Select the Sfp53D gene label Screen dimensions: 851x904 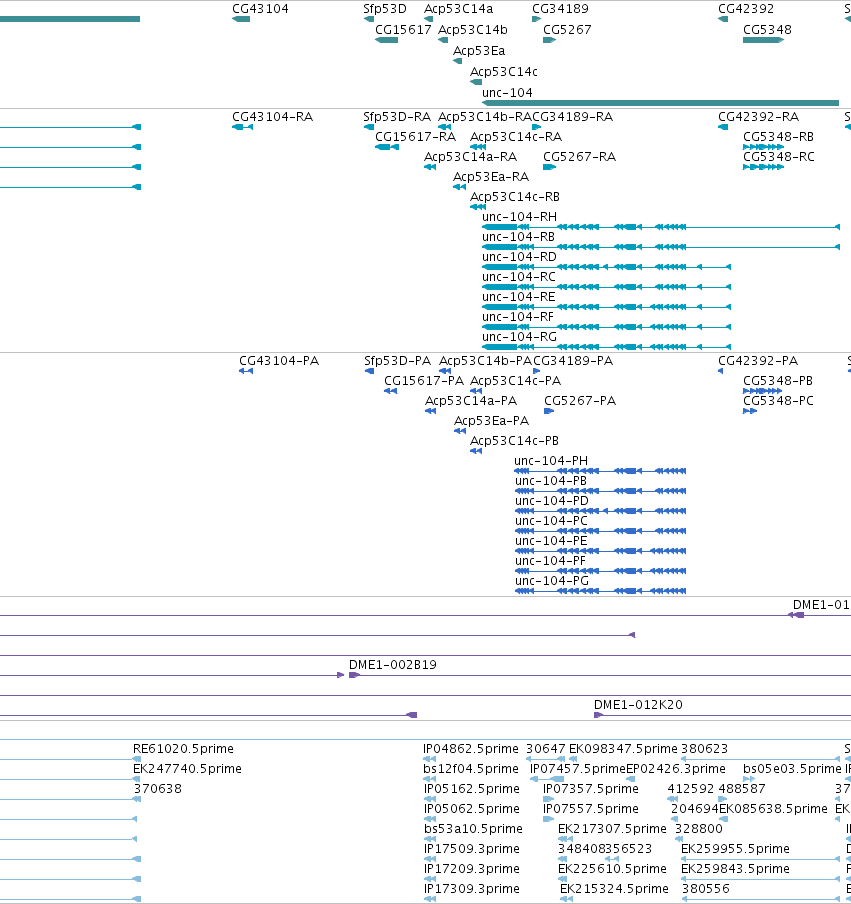pos(385,9)
